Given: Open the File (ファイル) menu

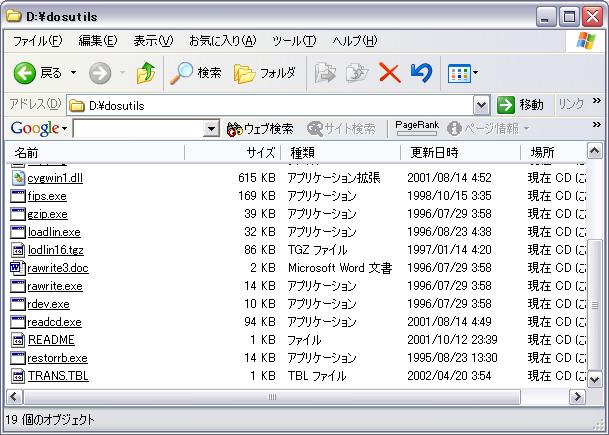Looking at the screenshot, I should click(37, 41).
